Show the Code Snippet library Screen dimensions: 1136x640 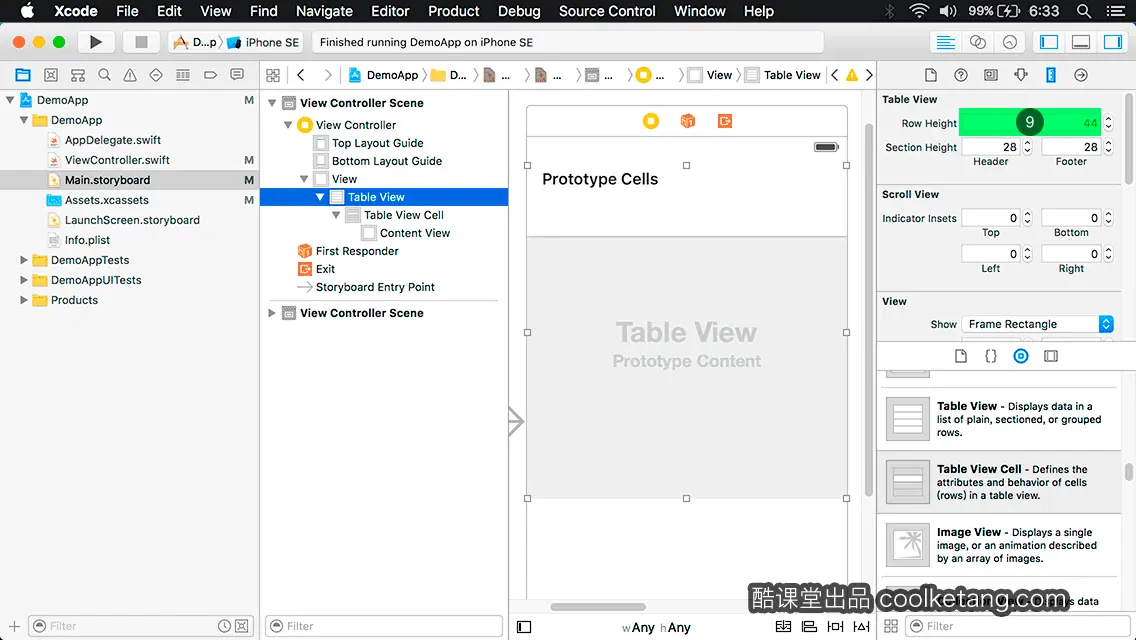(x=990, y=356)
